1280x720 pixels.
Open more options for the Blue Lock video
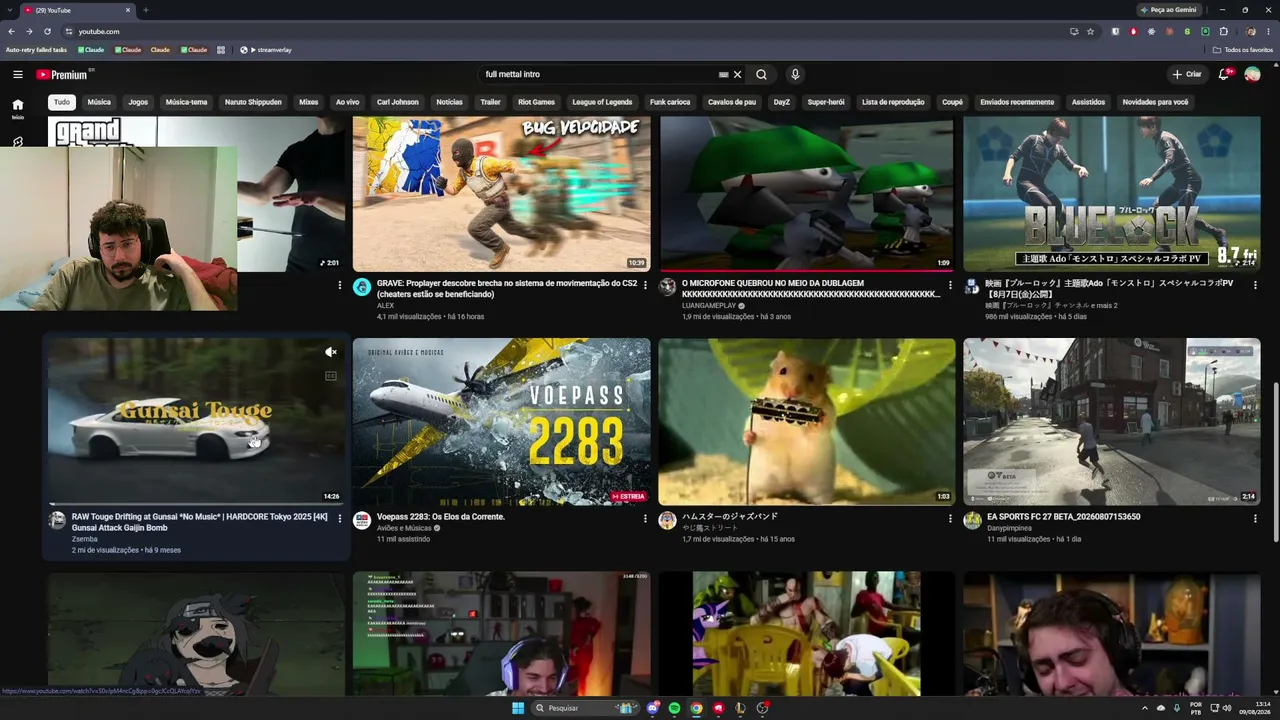click(1255, 285)
